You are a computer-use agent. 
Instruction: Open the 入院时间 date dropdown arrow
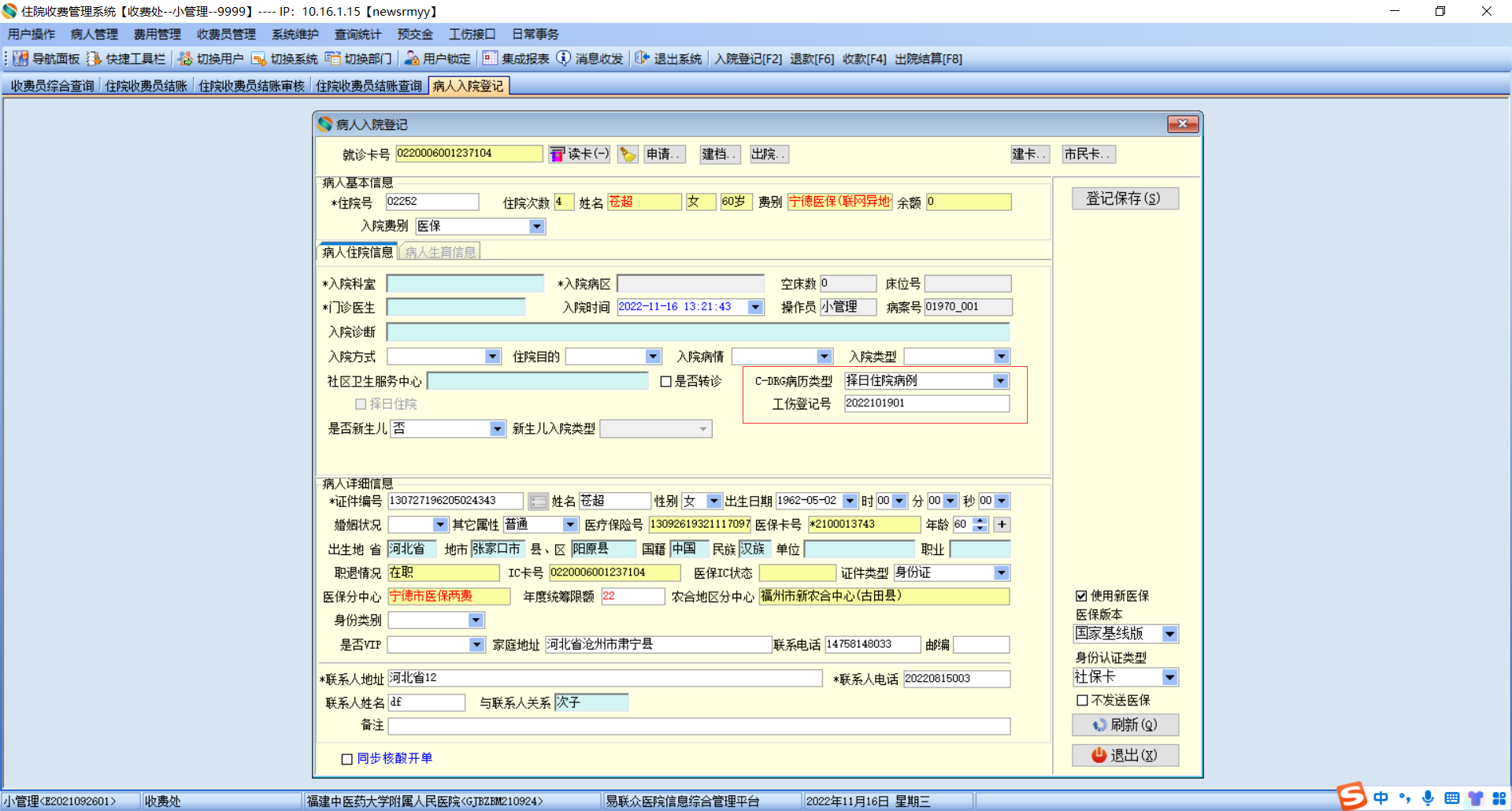pyautogui.click(x=756, y=307)
